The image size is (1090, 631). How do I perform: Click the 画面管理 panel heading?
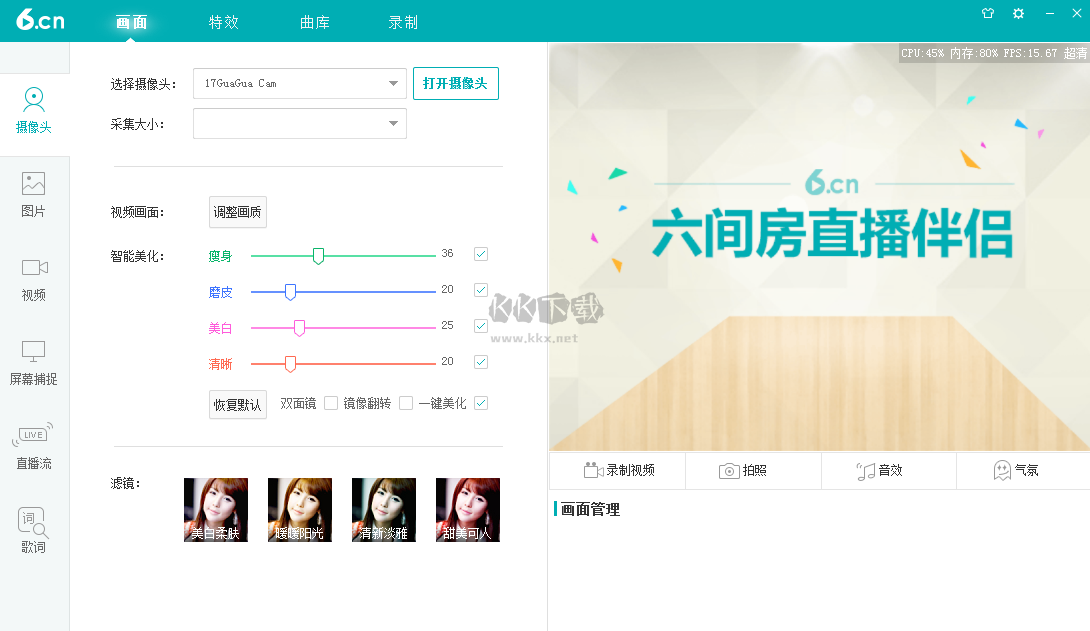[590, 509]
